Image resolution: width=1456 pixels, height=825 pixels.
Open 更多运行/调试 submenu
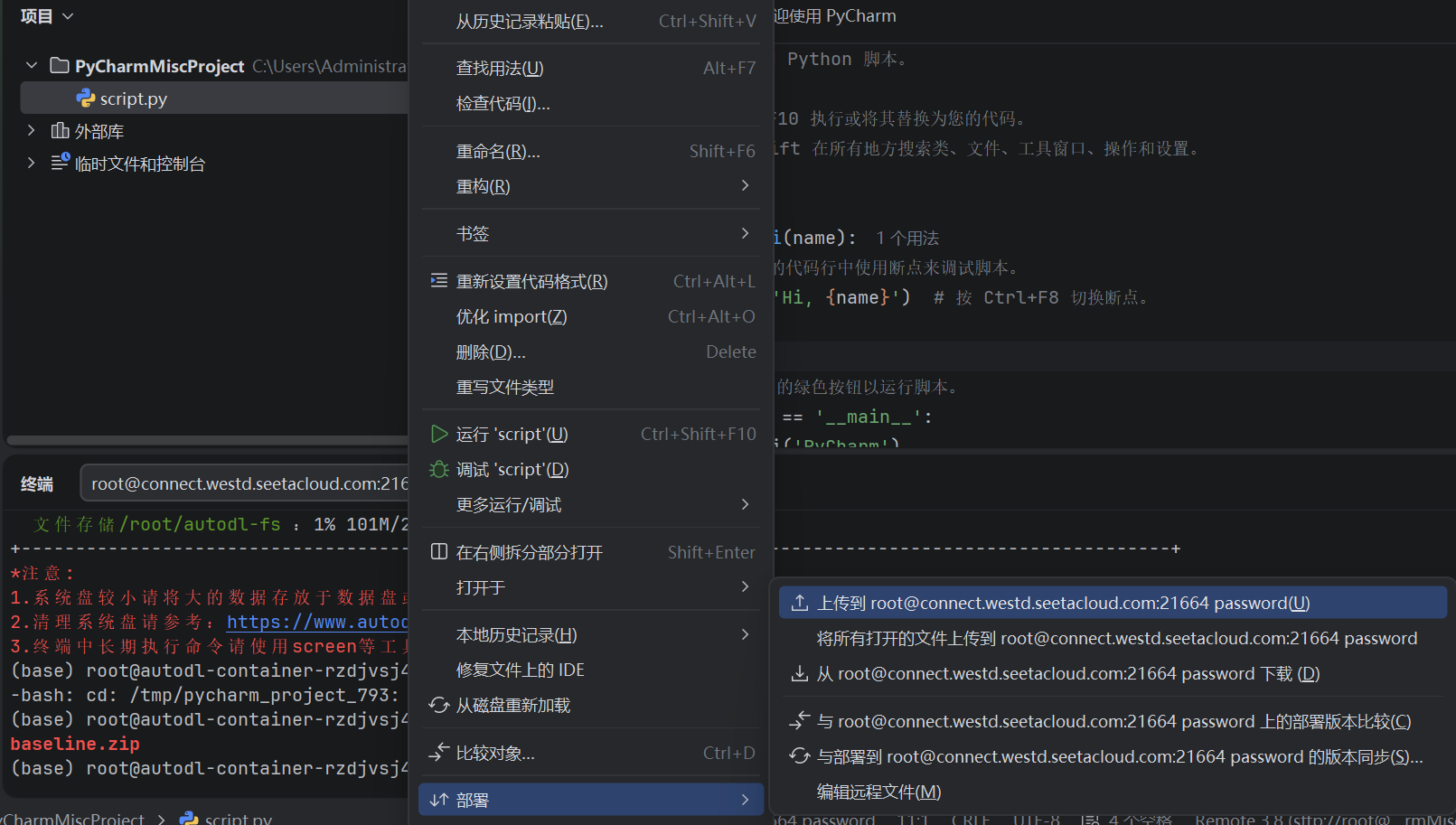pyautogui.click(x=591, y=504)
